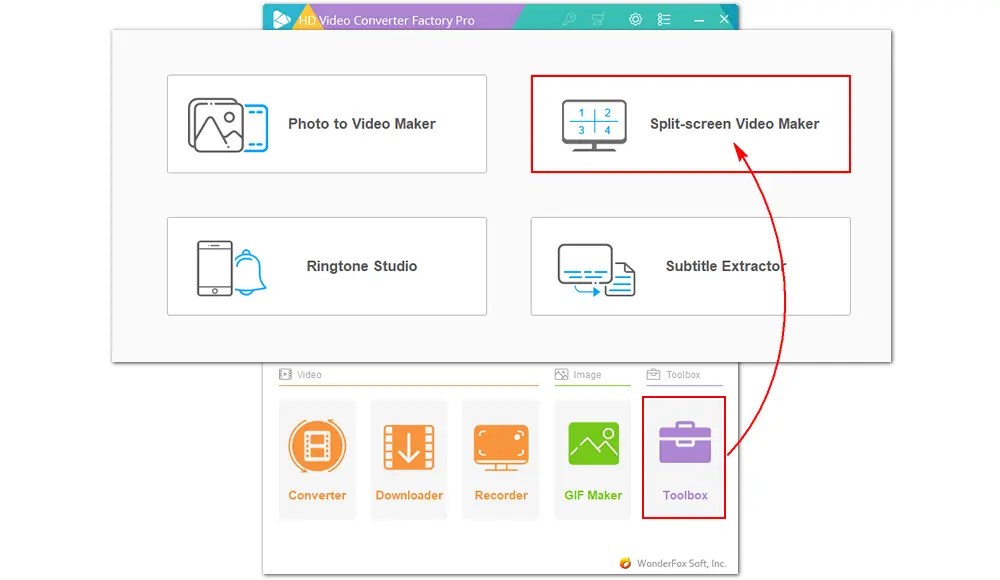Select the Toolbox section header

tap(673, 375)
